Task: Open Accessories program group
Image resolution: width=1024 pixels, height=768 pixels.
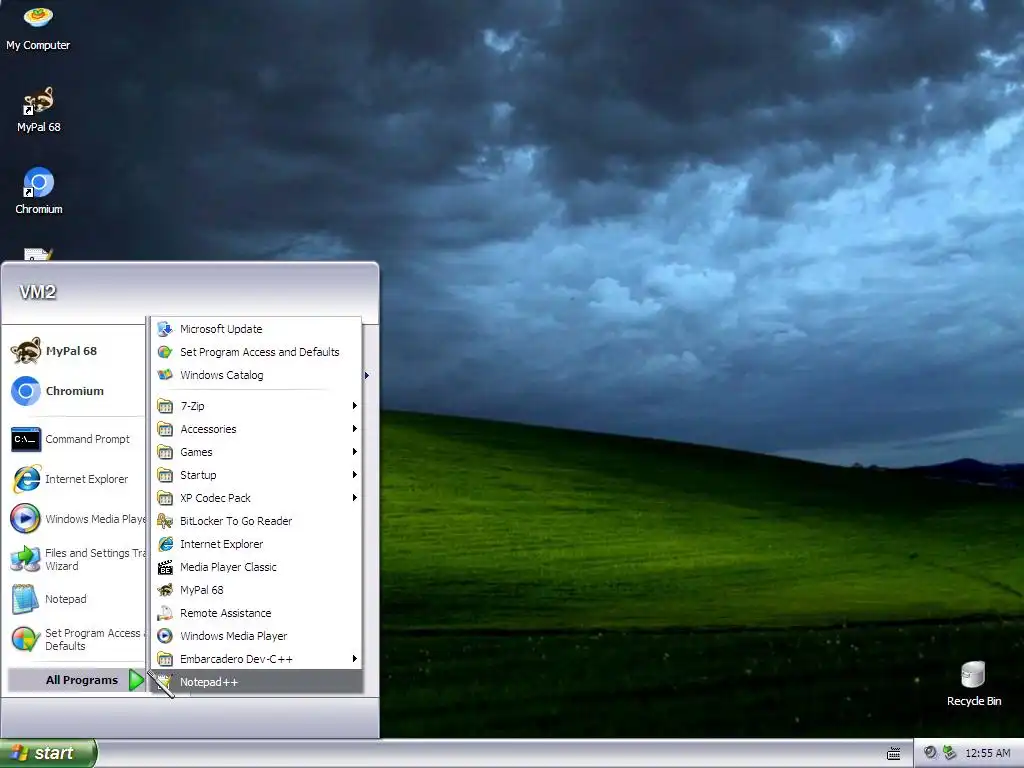Action: point(257,428)
